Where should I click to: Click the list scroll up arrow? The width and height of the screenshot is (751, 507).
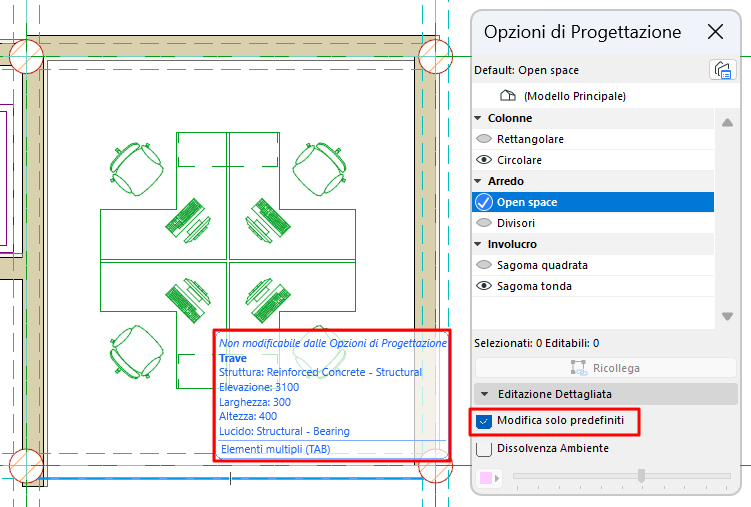[x=728, y=123]
